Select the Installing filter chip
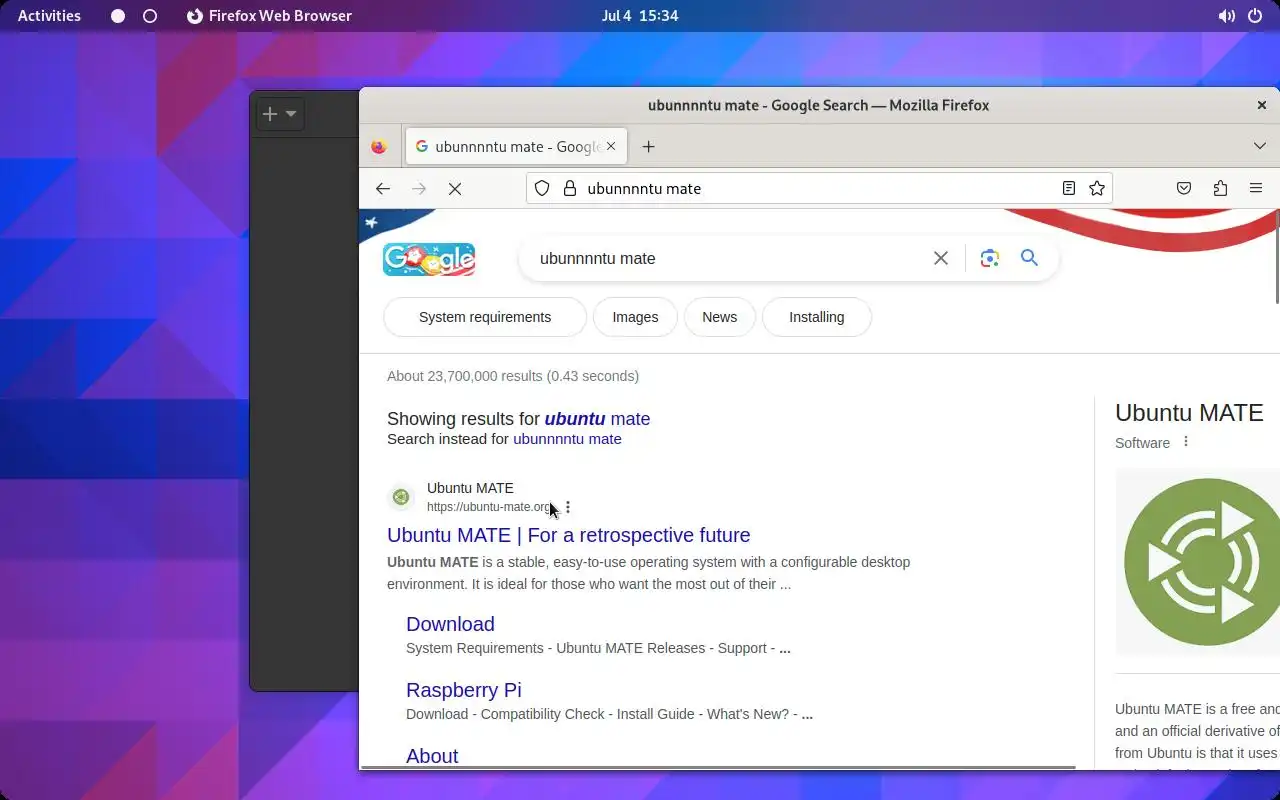 [x=816, y=317]
